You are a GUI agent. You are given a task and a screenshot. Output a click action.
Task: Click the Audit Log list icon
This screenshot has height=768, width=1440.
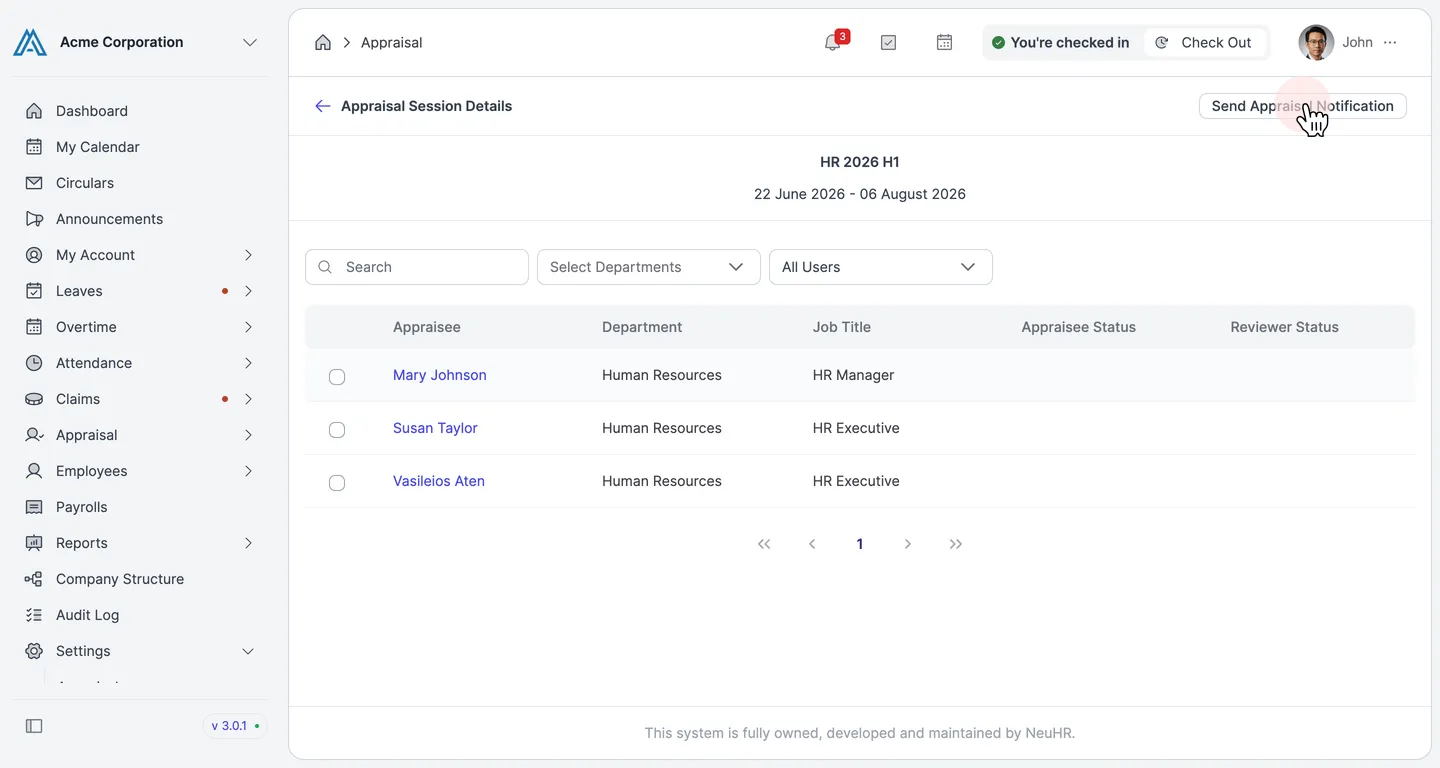[x=34, y=615]
